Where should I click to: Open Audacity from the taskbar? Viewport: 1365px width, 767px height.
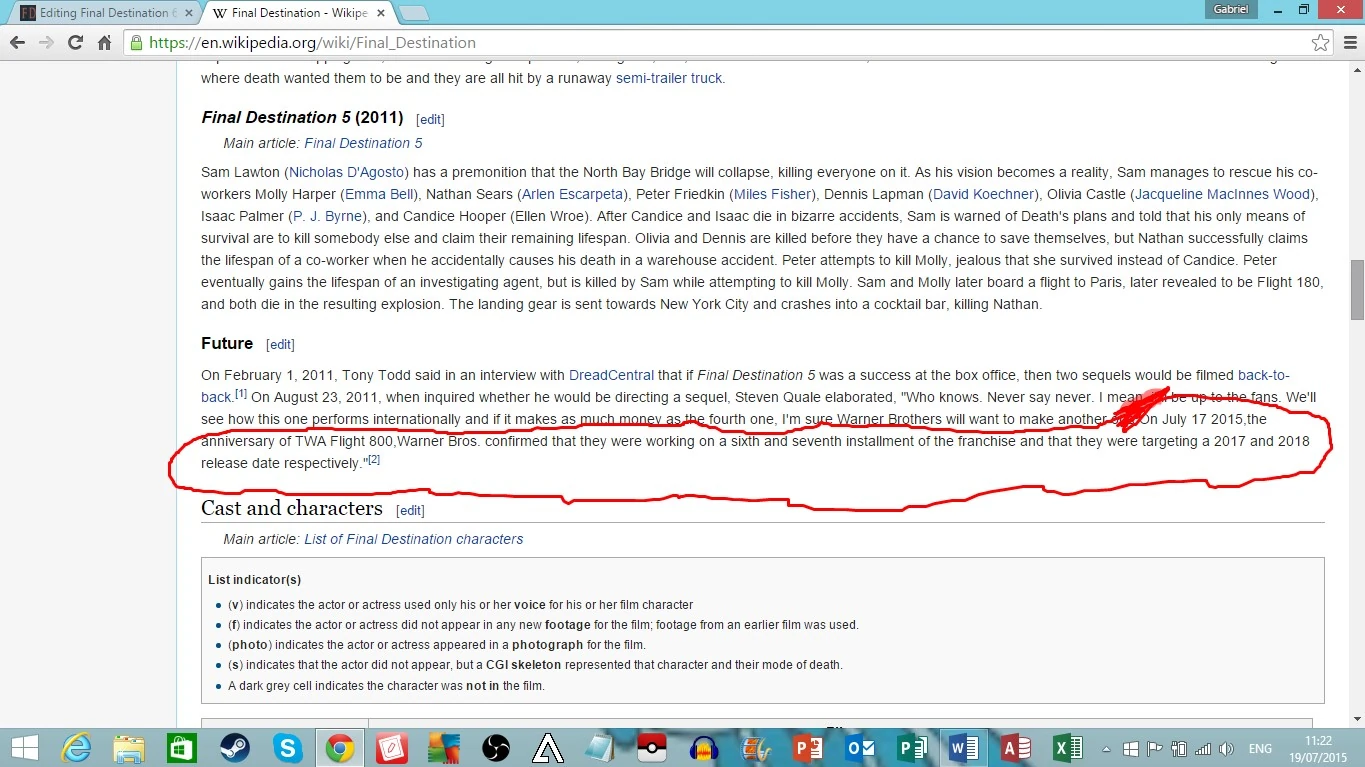pos(704,747)
